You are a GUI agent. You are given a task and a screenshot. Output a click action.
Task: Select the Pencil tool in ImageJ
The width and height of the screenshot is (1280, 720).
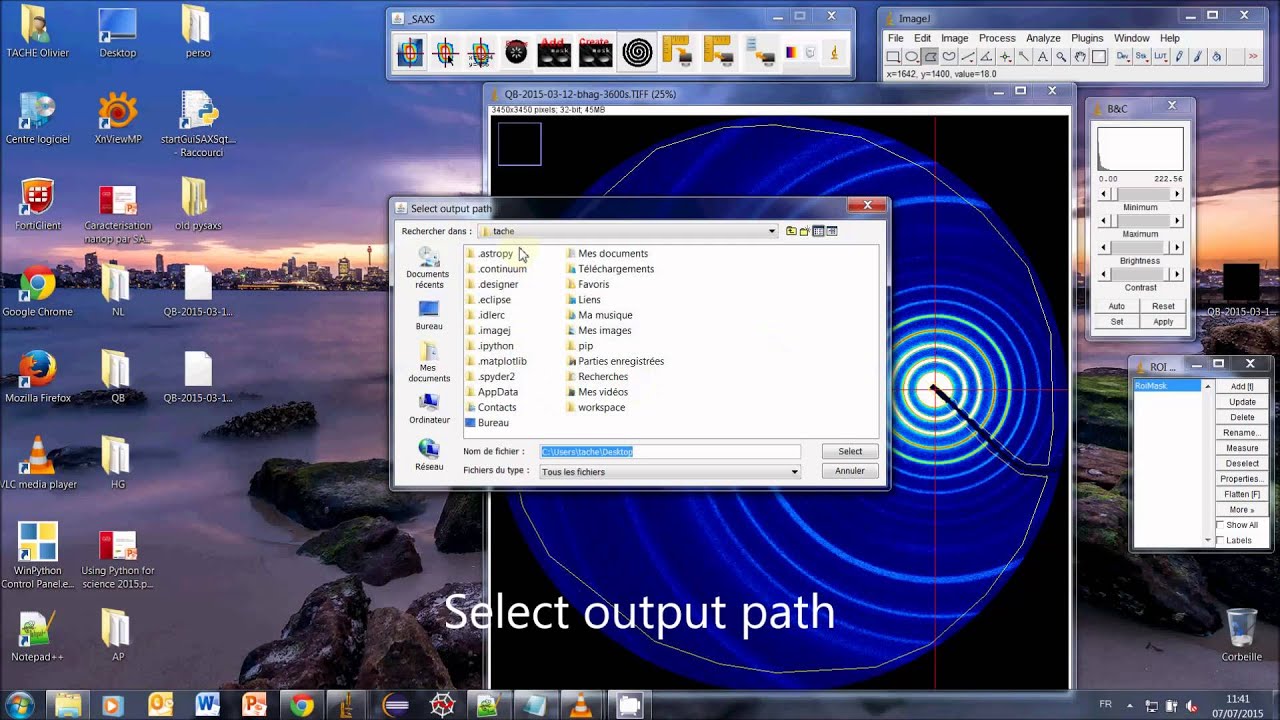pyautogui.click(x=1179, y=56)
